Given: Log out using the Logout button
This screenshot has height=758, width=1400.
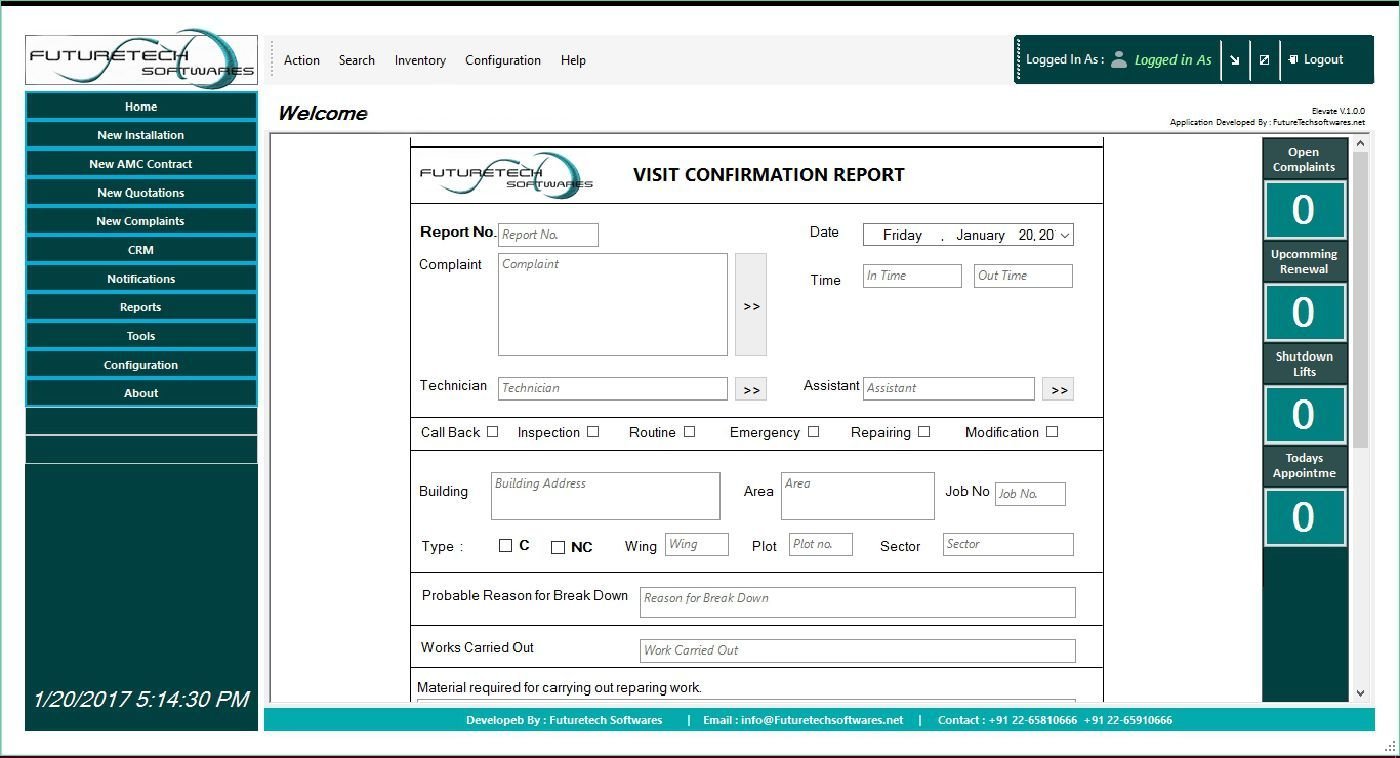Looking at the screenshot, I should click(x=1316, y=60).
